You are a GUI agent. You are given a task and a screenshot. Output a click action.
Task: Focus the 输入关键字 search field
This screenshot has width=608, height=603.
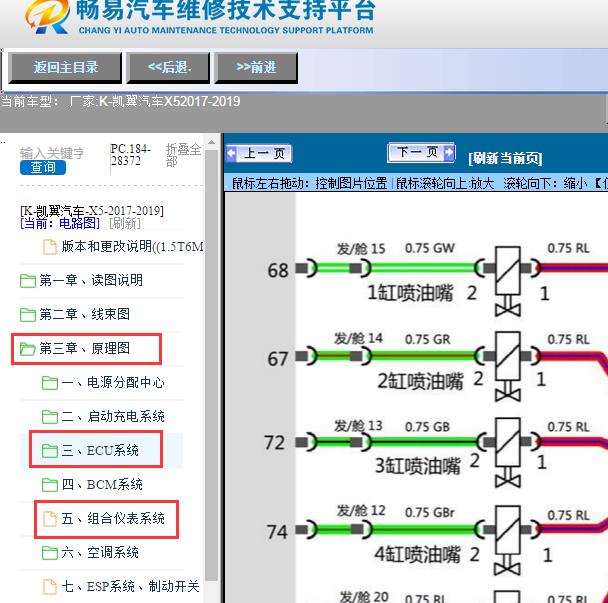tap(52, 153)
